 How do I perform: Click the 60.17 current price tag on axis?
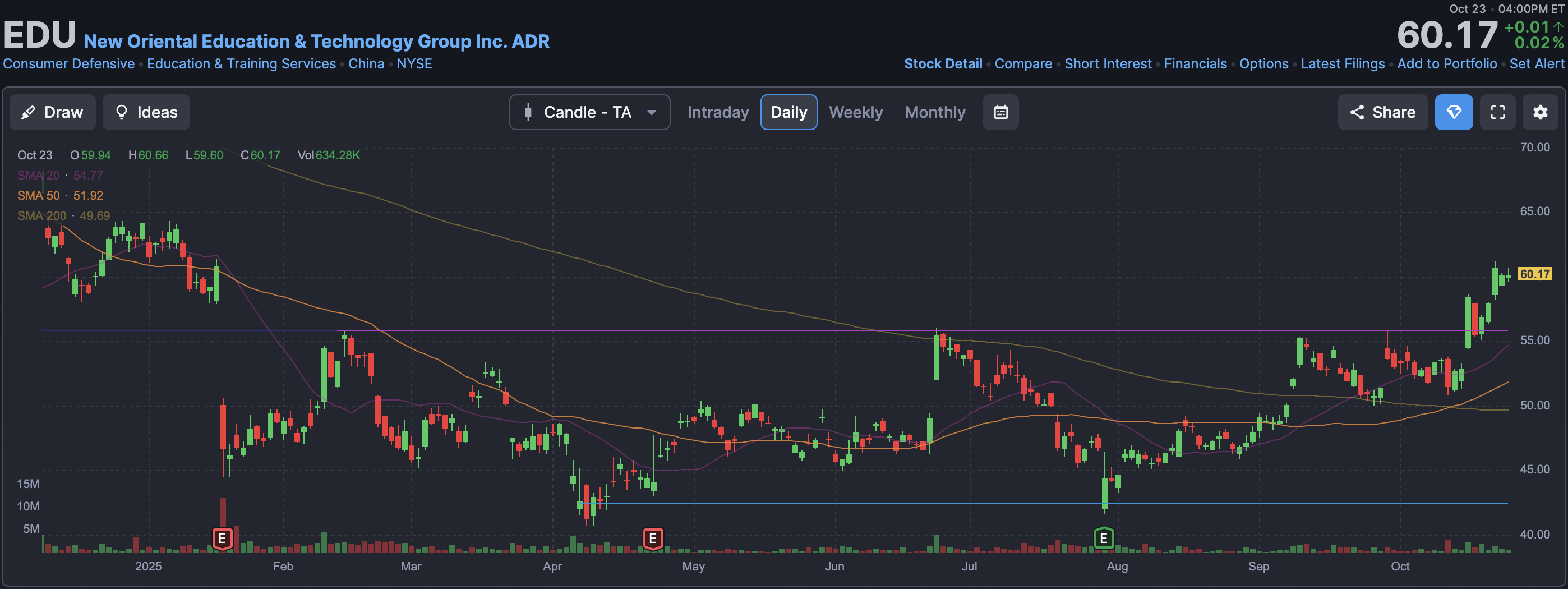tap(1534, 274)
